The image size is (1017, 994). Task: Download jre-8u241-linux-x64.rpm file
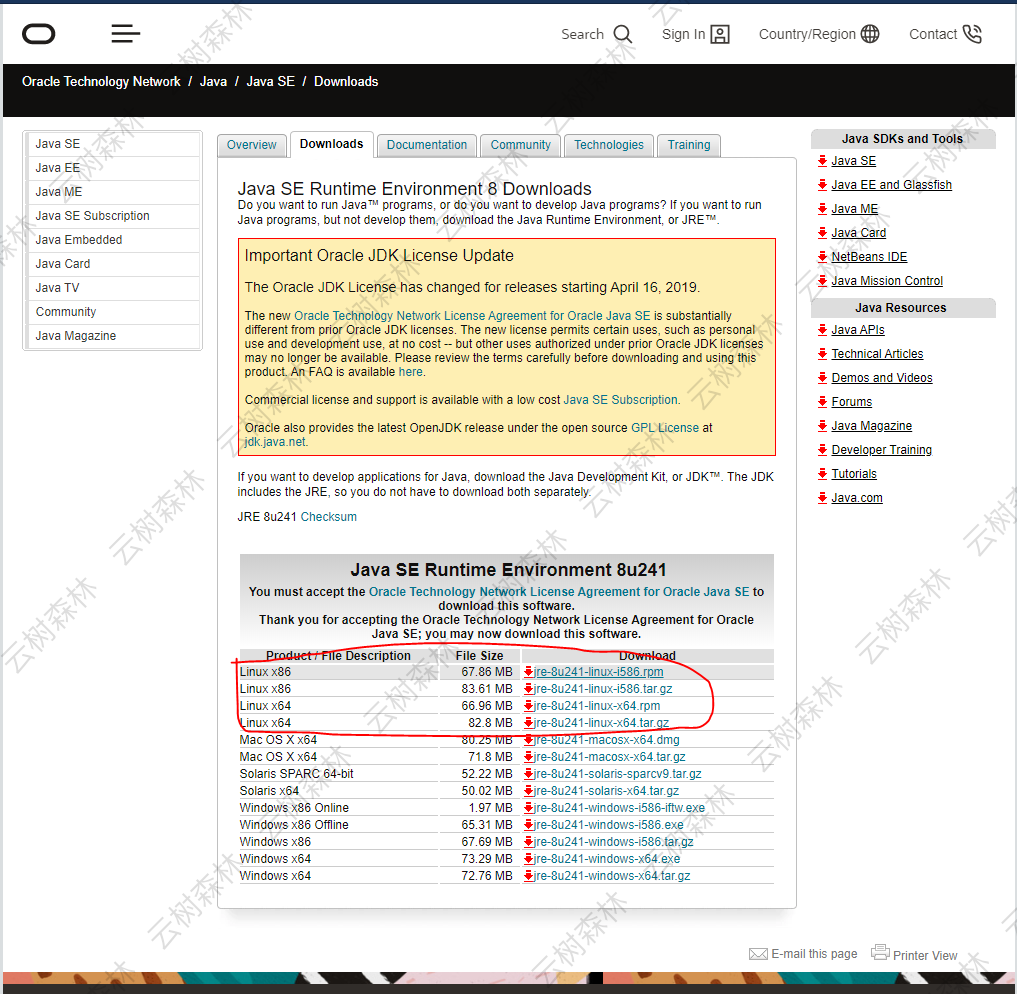point(597,705)
